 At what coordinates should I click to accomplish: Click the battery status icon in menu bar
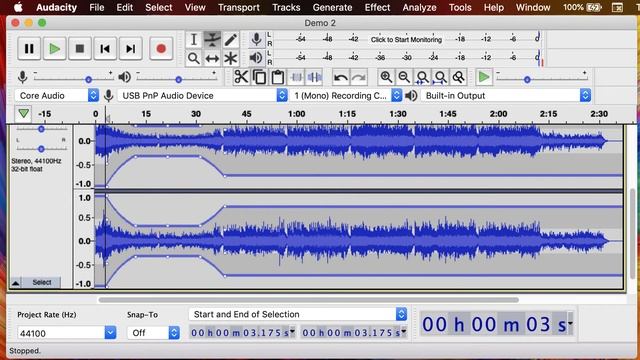tap(594, 7)
